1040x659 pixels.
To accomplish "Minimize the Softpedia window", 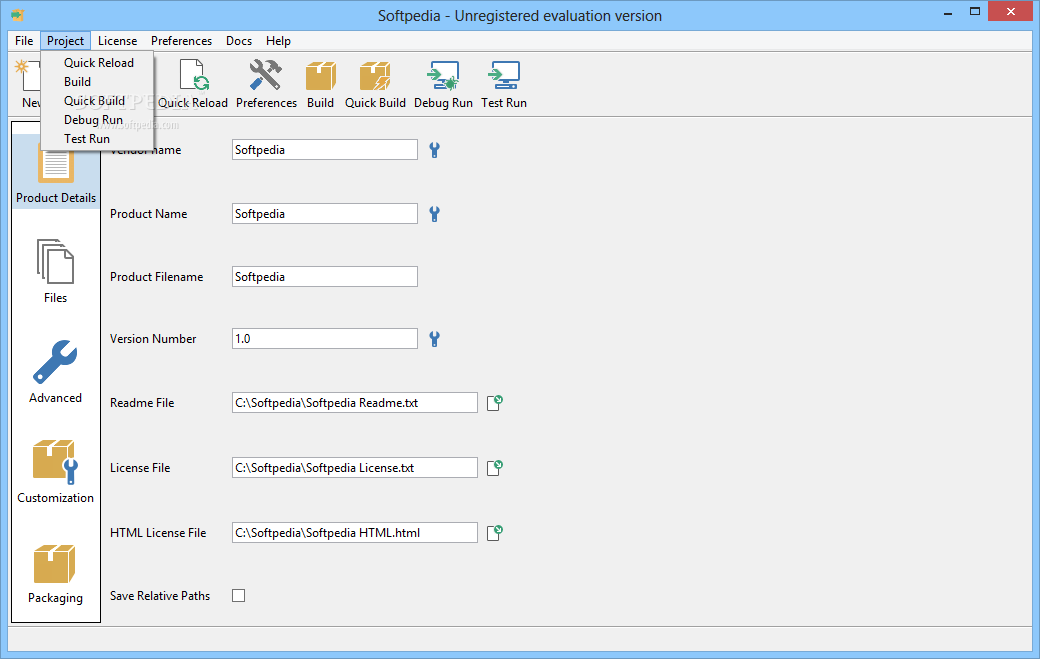I will (x=948, y=12).
